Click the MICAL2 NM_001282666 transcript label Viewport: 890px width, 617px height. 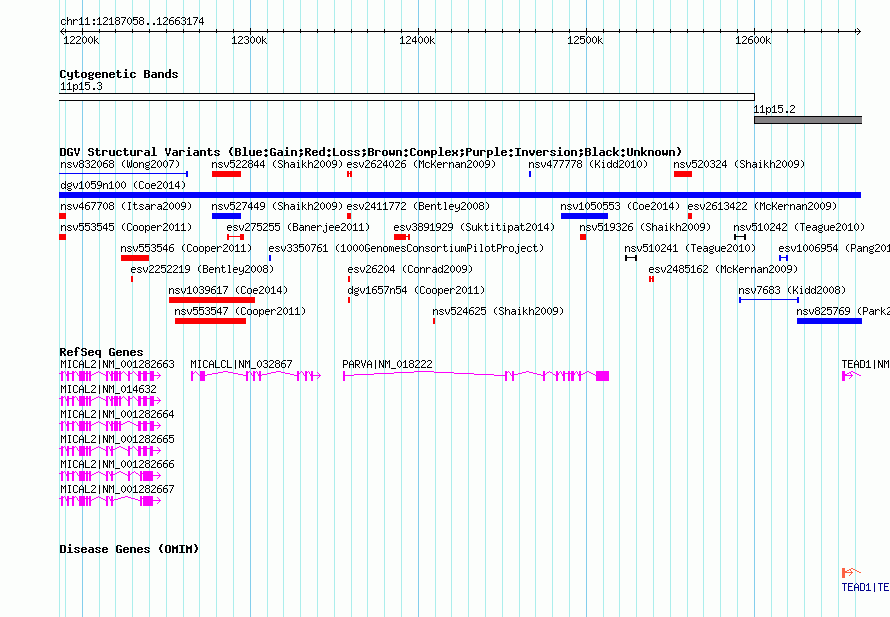(117, 464)
